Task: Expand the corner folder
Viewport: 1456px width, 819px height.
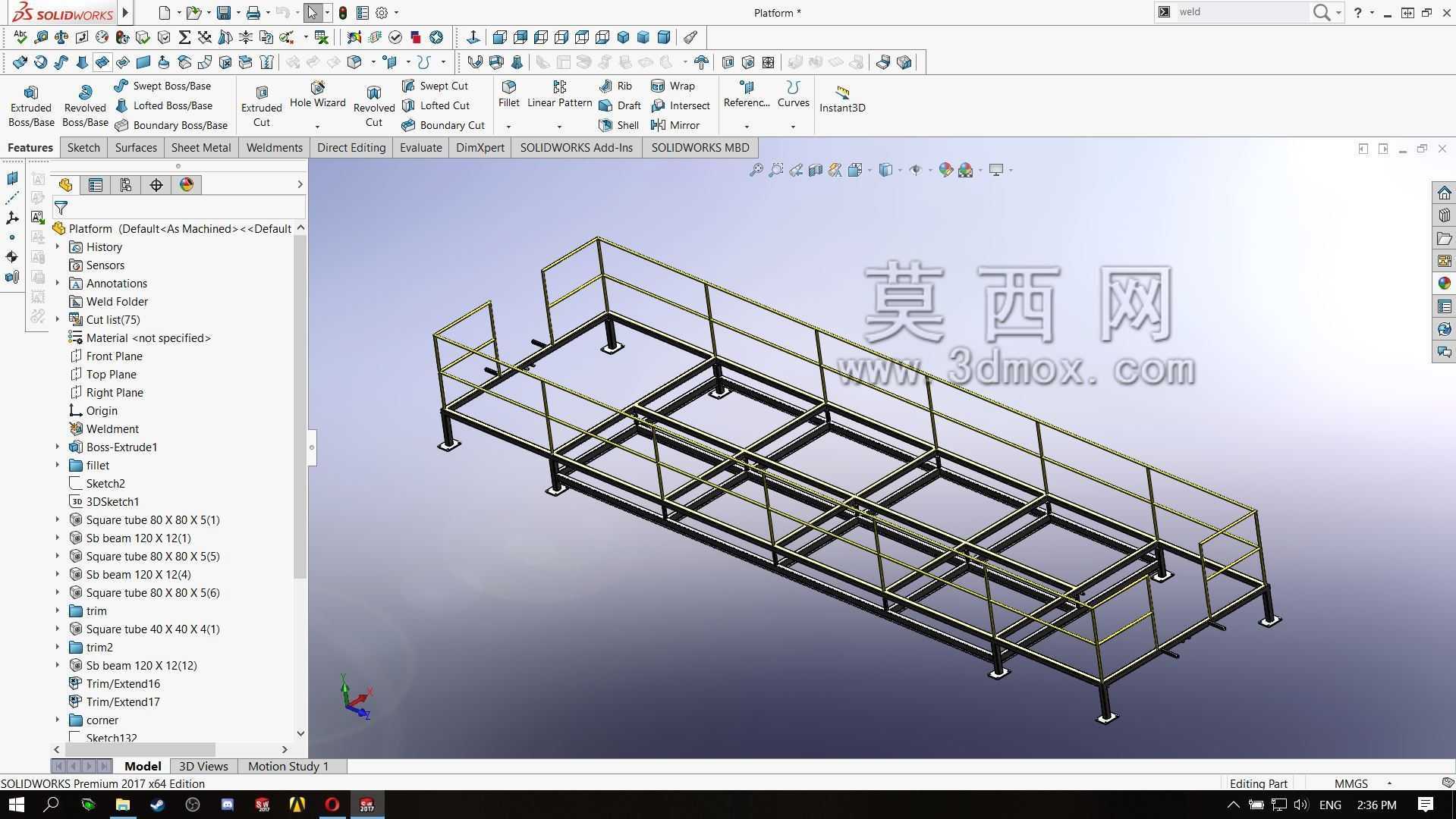Action: click(58, 720)
